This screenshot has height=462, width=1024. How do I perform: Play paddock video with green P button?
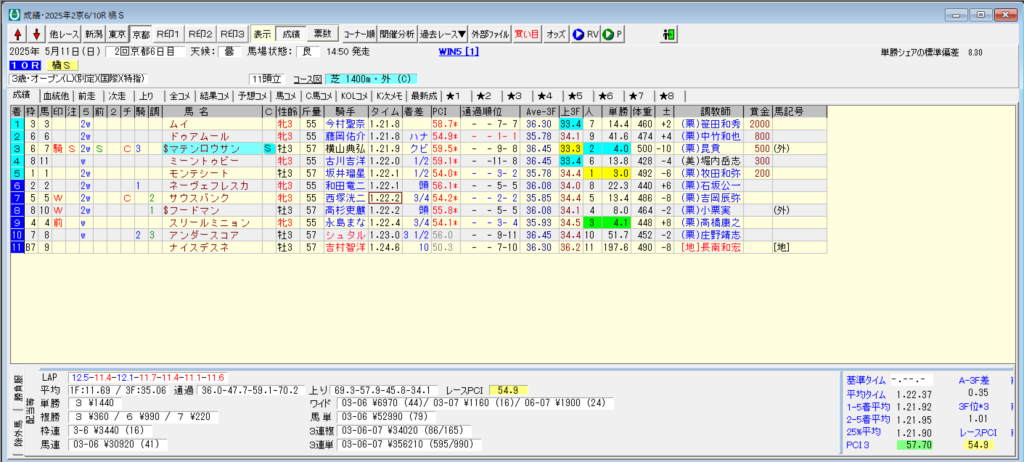tap(613, 34)
